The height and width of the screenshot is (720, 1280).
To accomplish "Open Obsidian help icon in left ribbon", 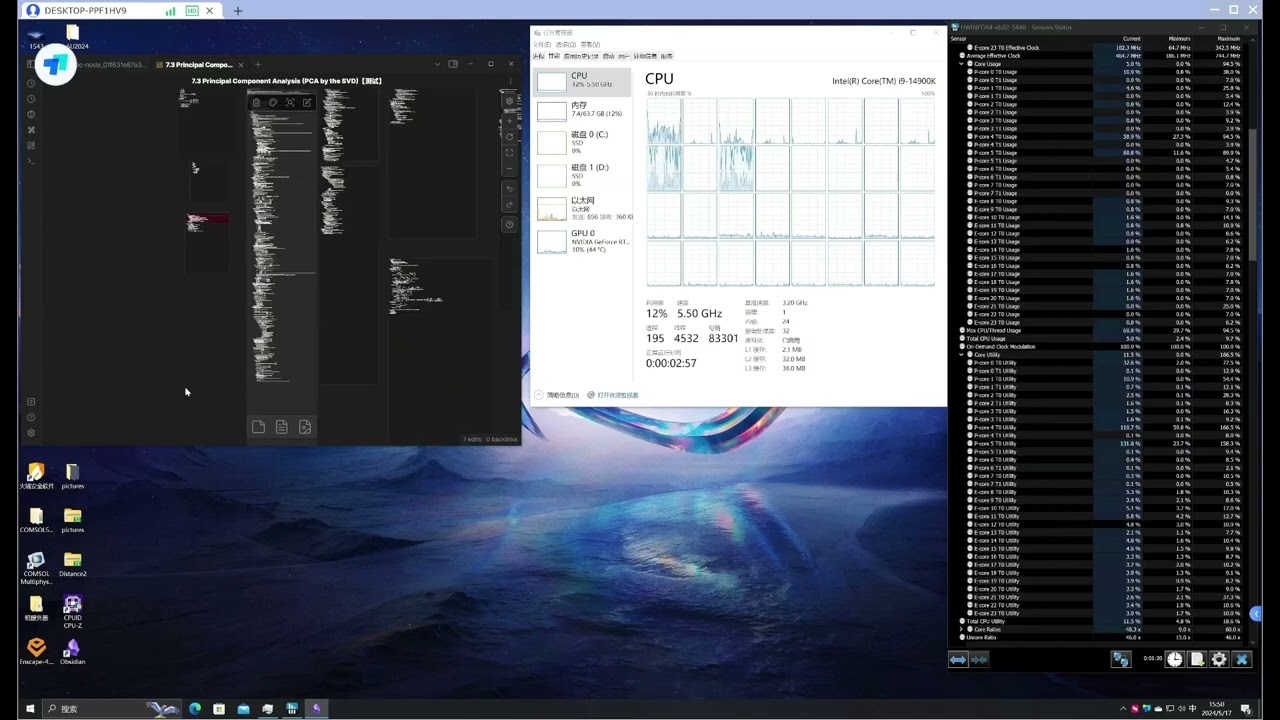I will (31, 417).
